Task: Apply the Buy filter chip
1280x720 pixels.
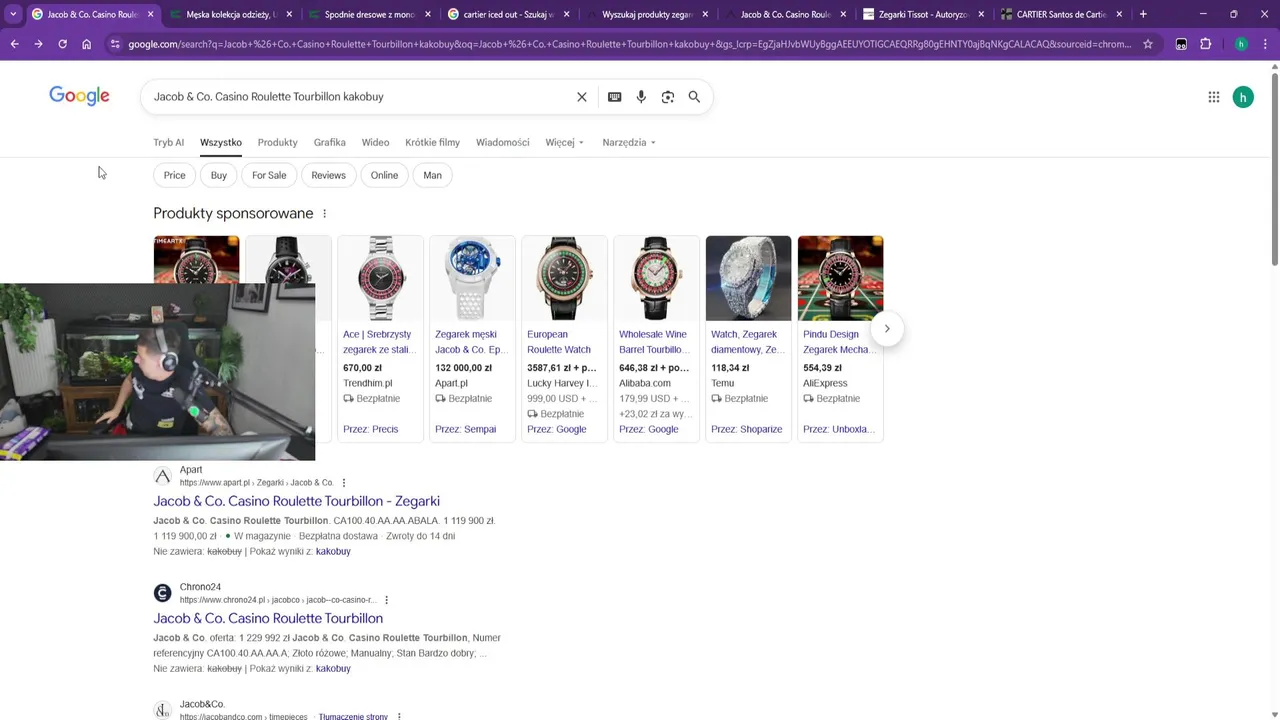Action: [218, 175]
